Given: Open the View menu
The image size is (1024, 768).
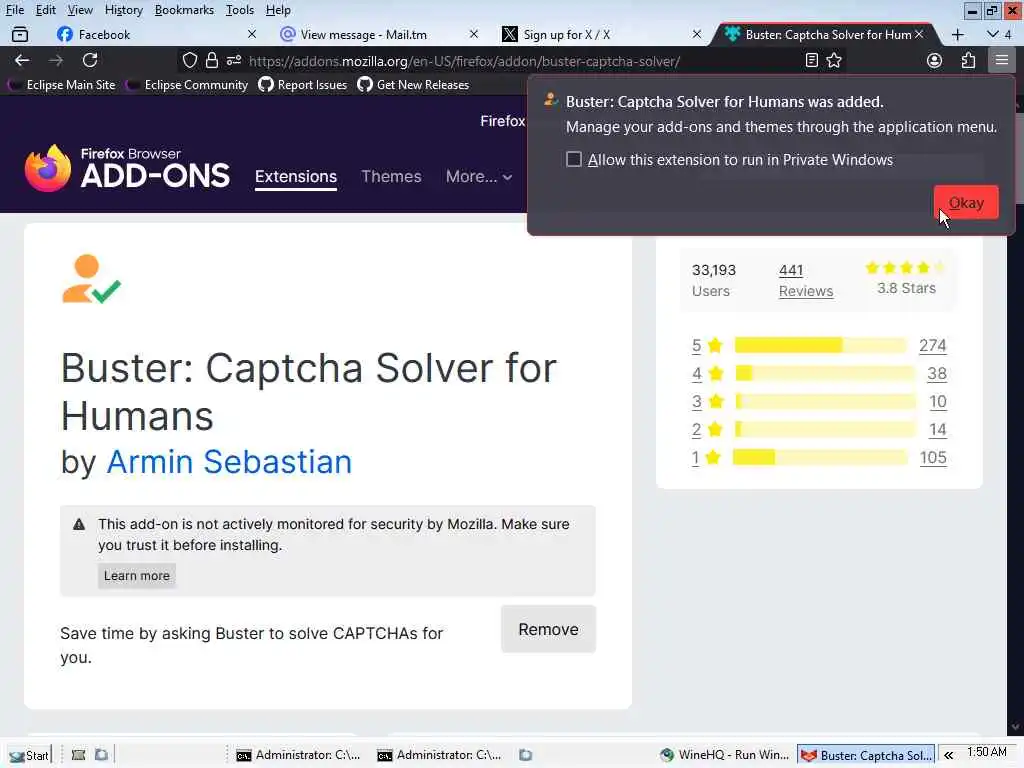Looking at the screenshot, I should (80, 10).
